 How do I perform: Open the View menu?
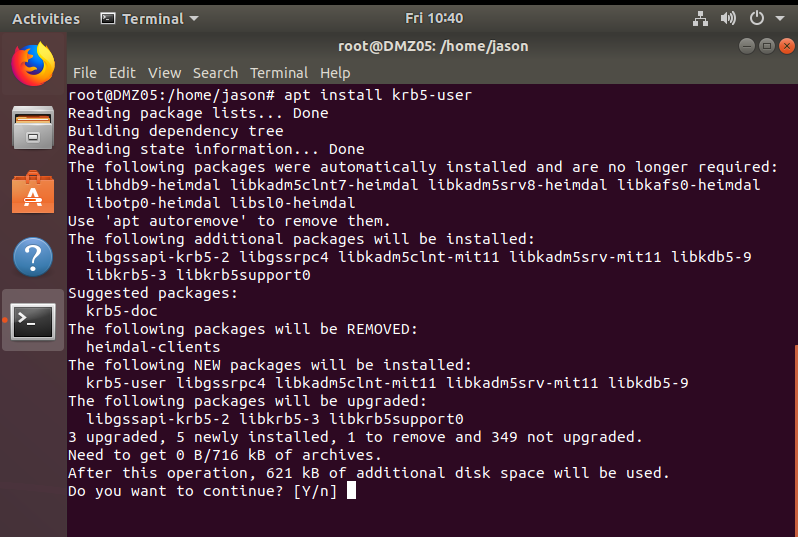point(164,73)
